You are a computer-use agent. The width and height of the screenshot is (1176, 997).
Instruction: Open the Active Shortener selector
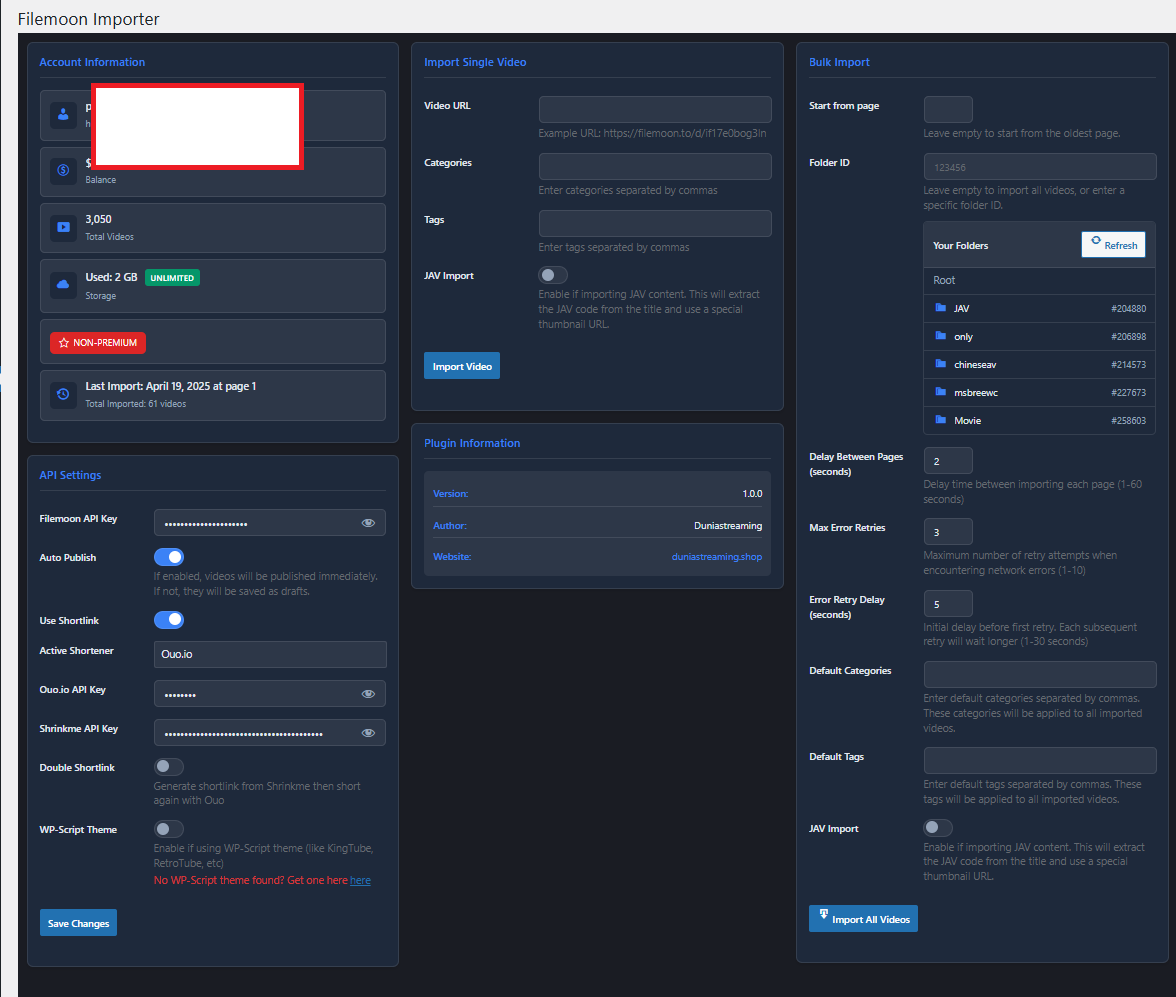click(x=269, y=654)
